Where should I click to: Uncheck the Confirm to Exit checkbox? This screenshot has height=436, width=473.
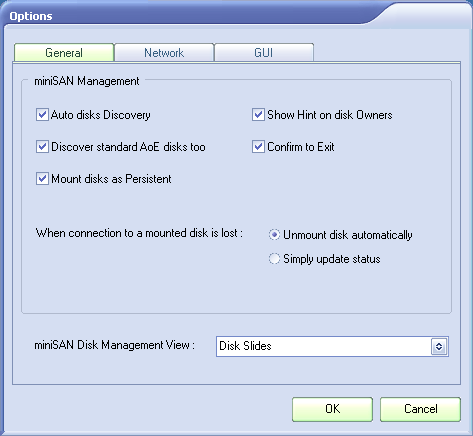(x=258, y=147)
